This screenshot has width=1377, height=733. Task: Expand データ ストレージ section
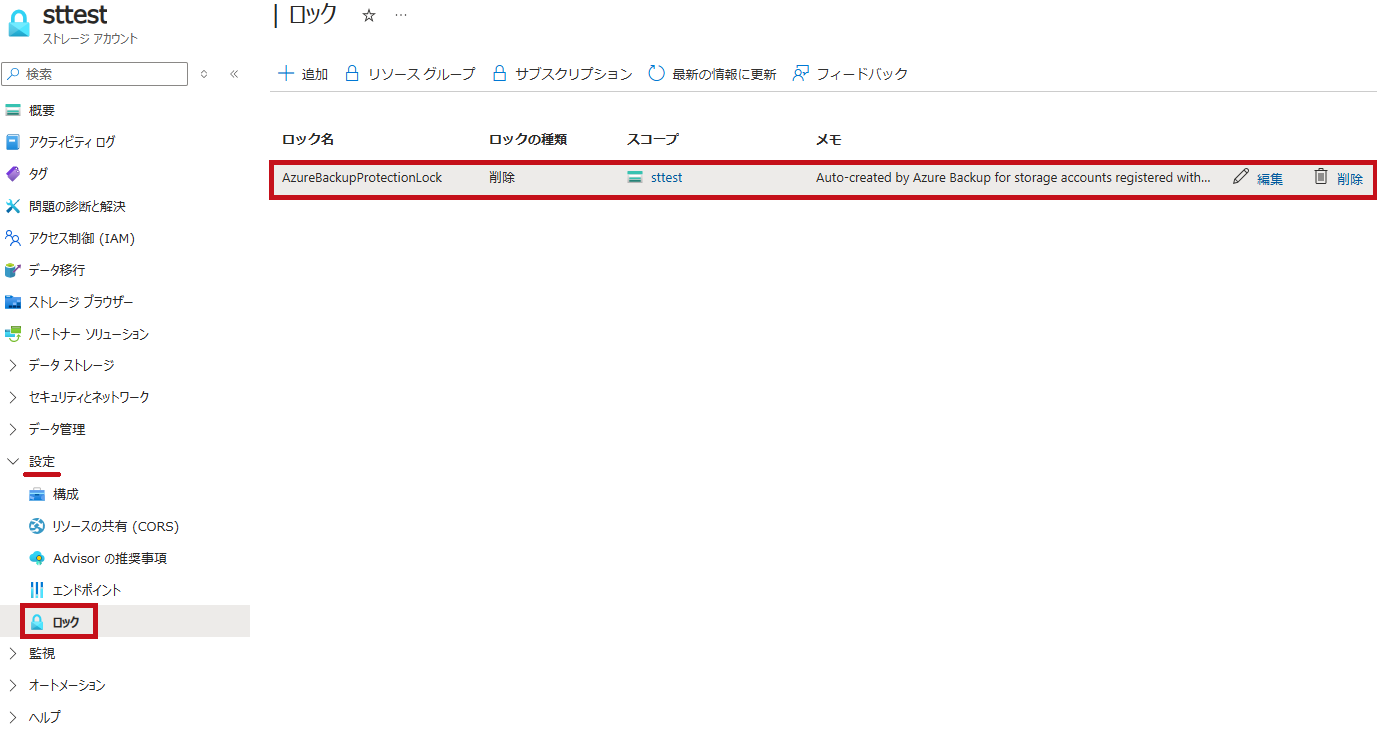pos(71,365)
